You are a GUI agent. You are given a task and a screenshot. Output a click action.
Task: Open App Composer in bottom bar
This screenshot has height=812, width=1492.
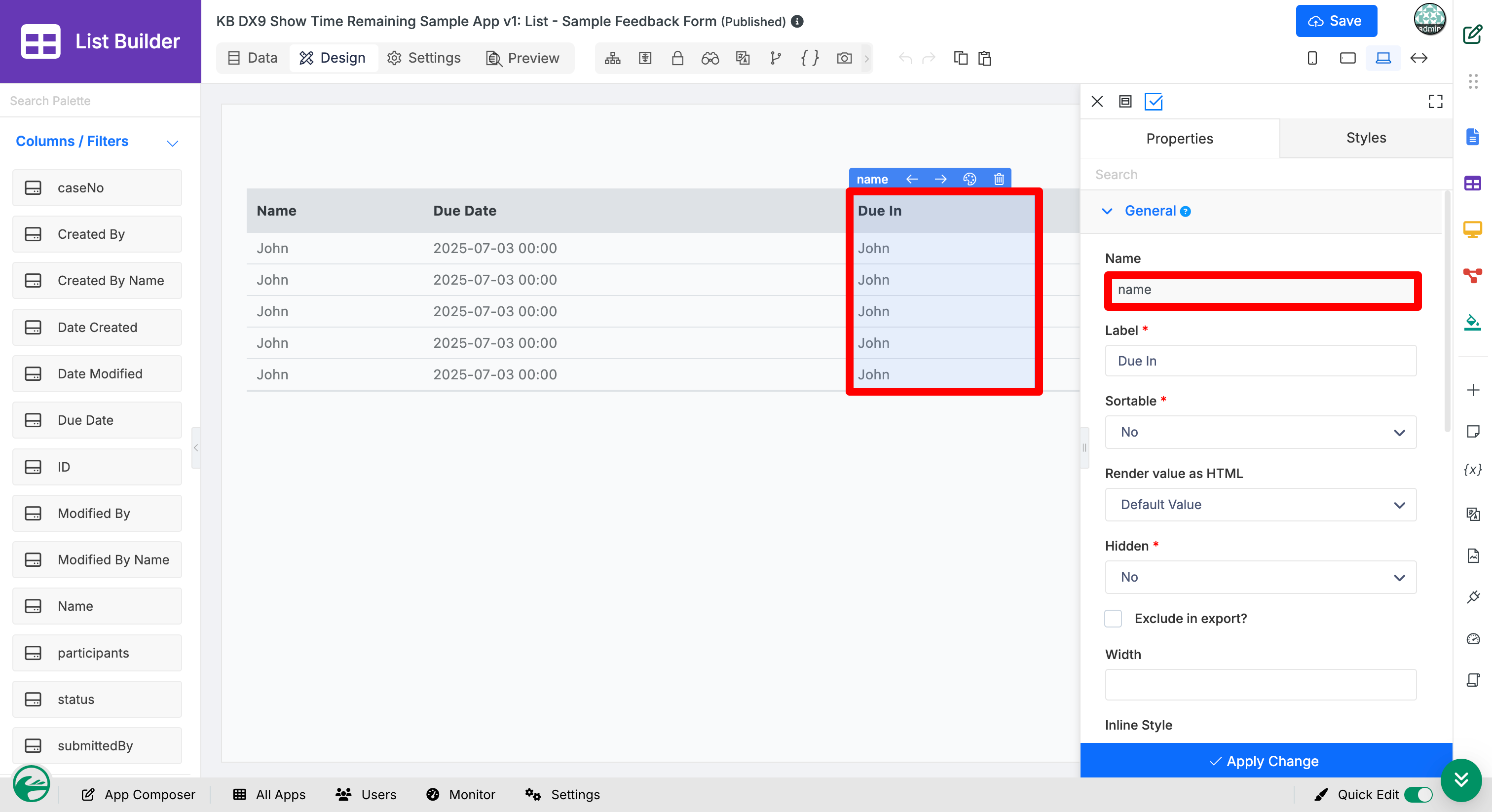pos(138,795)
